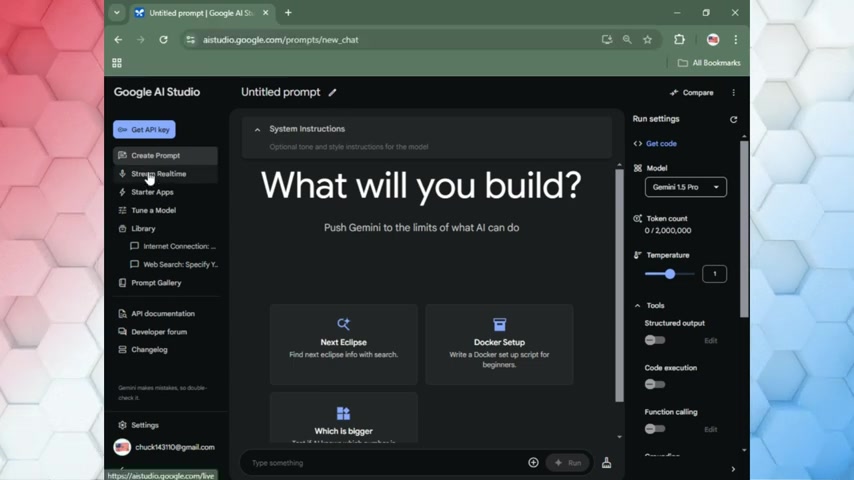Screen dimensions: 854x480
Task: Click the Run button
Action: pos(568,463)
